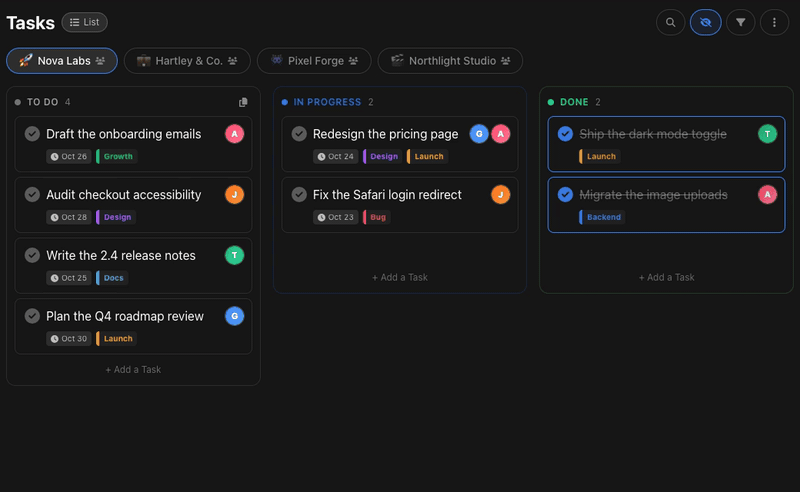Open Fix the Safari login redirect title
The image size is (800, 492).
387,194
